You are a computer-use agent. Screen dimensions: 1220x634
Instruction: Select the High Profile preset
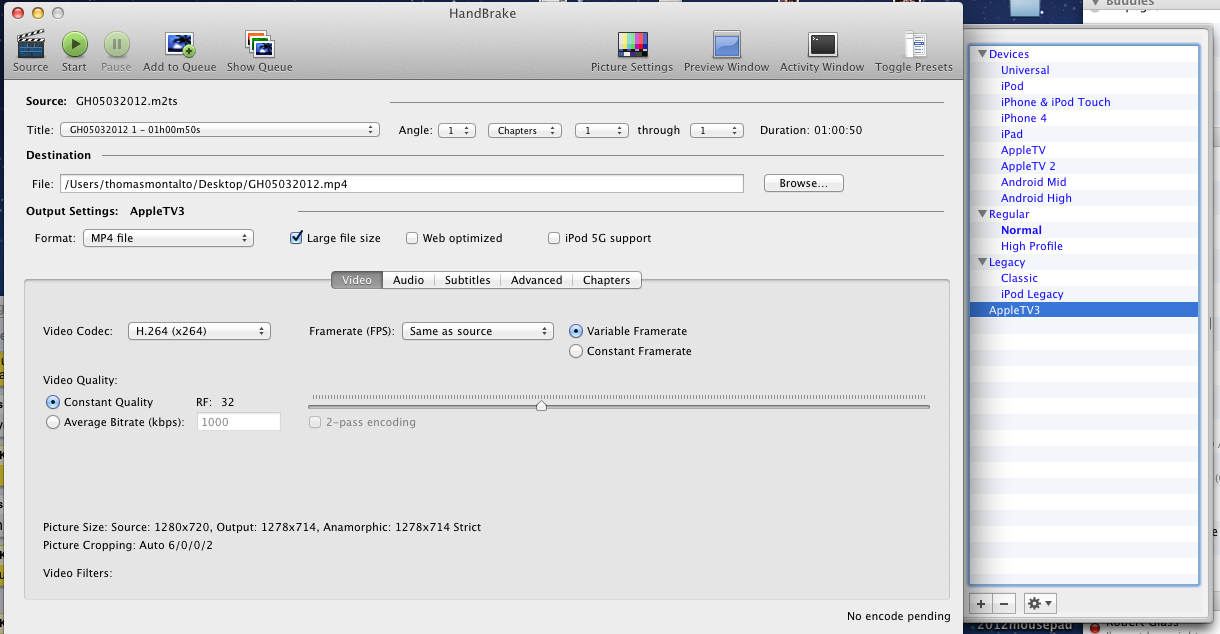click(x=1032, y=246)
